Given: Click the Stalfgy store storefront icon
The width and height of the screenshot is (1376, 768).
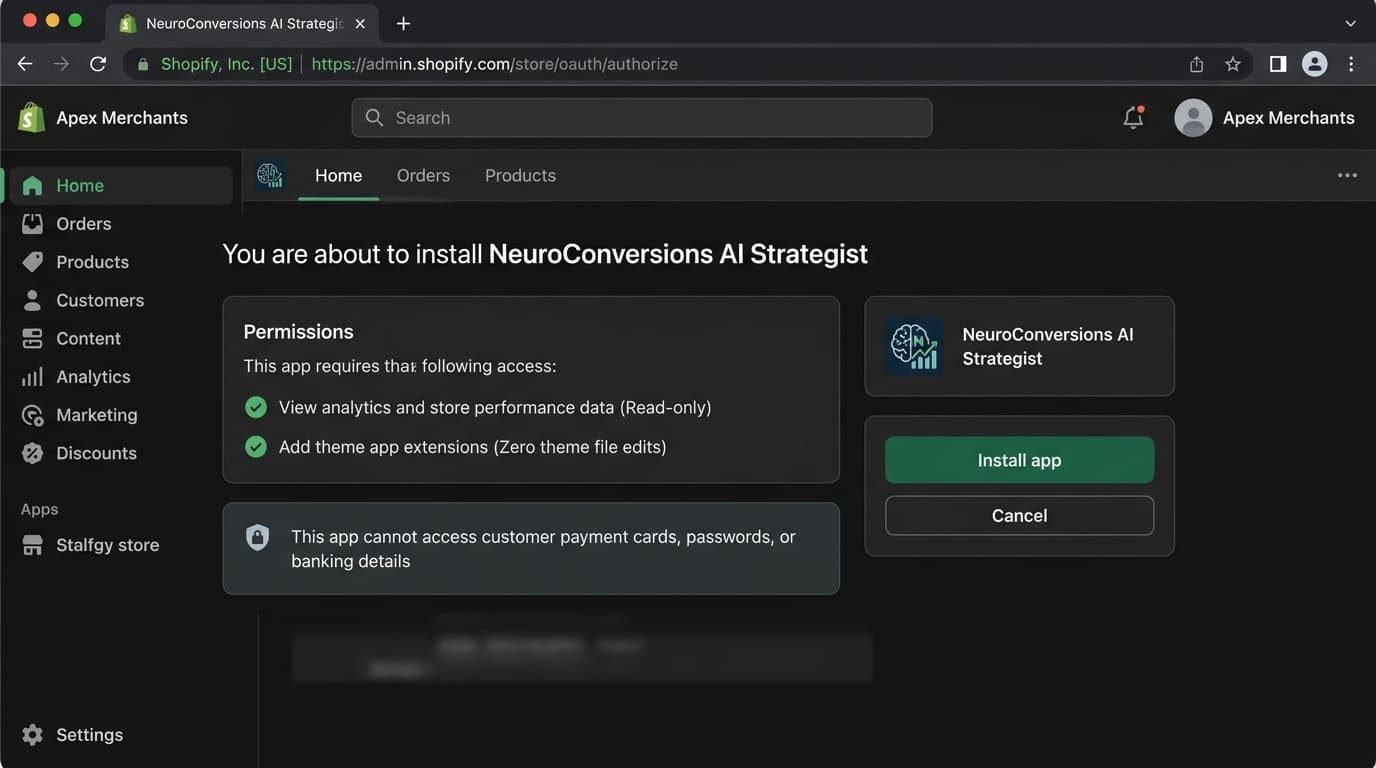Looking at the screenshot, I should click(x=32, y=545).
